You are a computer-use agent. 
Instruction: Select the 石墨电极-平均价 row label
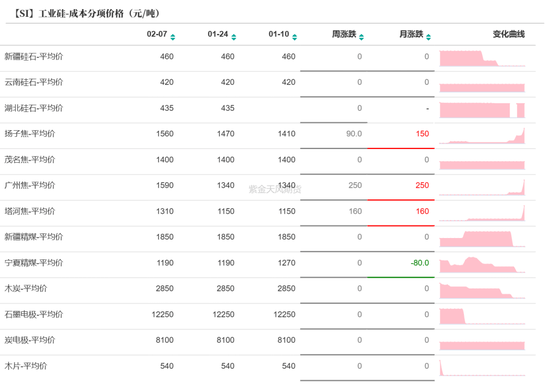point(34,314)
